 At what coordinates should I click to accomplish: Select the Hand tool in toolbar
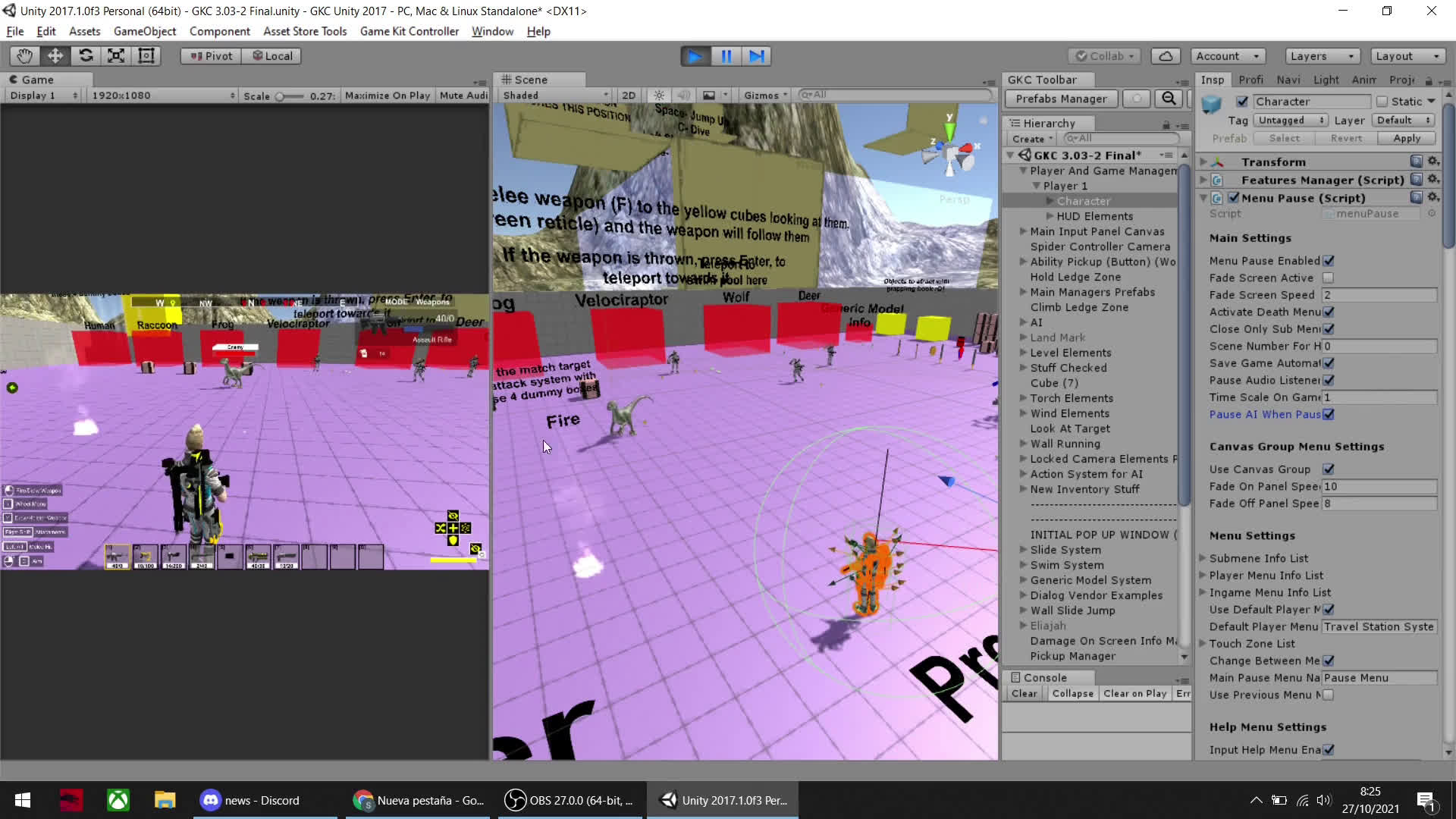pyautogui.click(x=24, y=55)
